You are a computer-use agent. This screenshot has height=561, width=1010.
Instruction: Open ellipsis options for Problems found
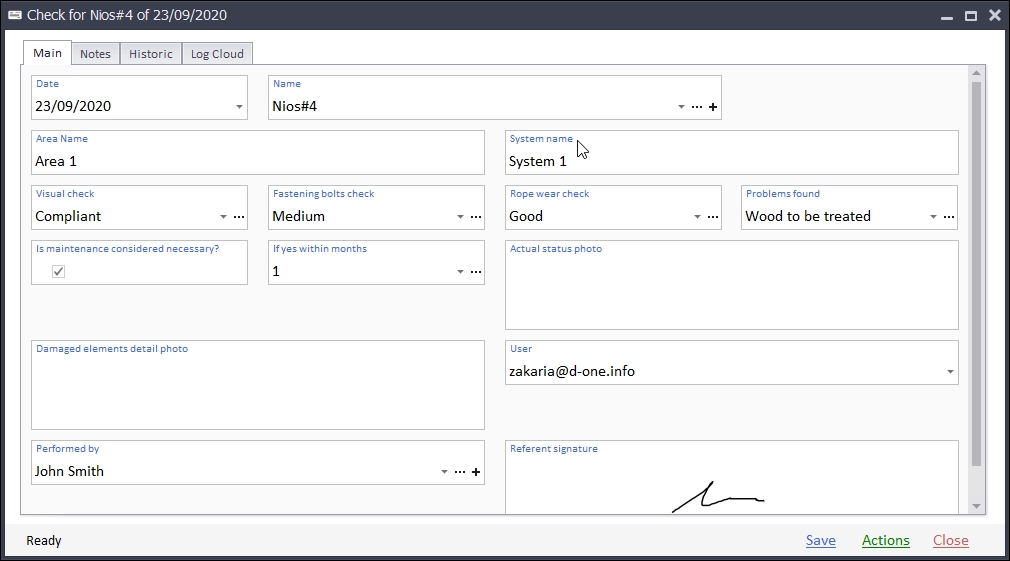(x=949, y=217)
